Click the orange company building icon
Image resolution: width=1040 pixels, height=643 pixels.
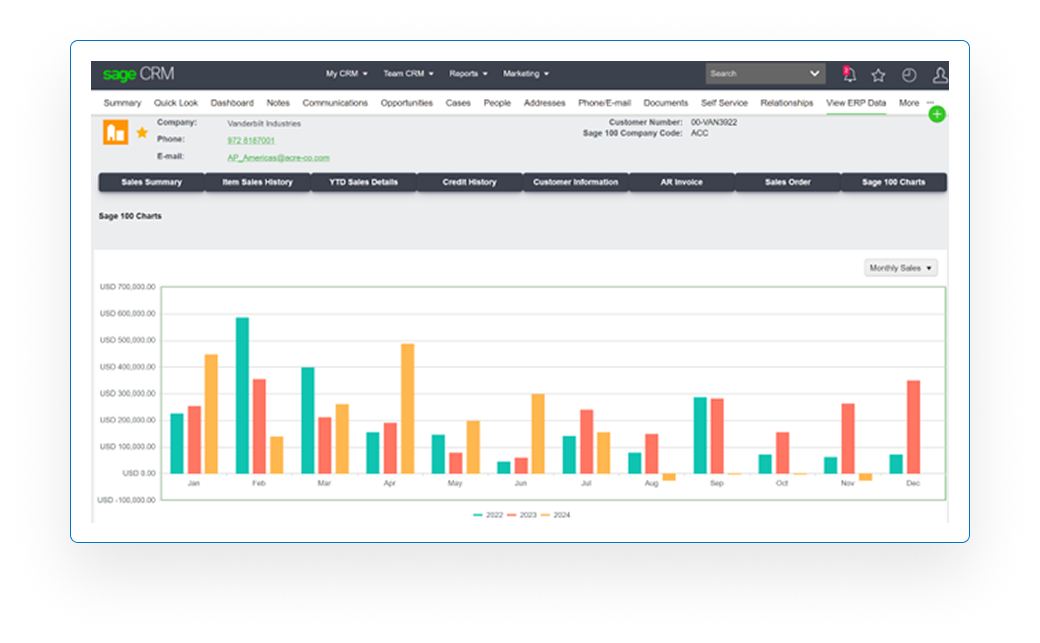115,132
